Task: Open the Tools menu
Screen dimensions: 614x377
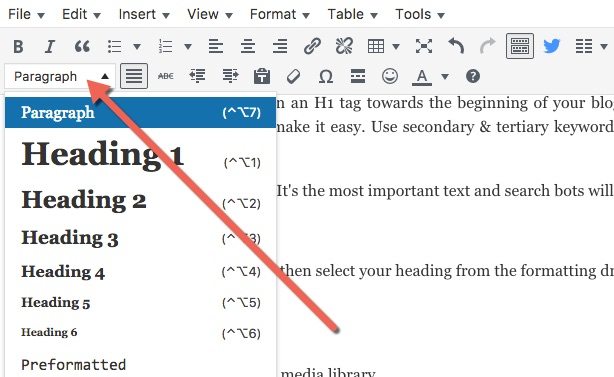Action: point(420,14)
